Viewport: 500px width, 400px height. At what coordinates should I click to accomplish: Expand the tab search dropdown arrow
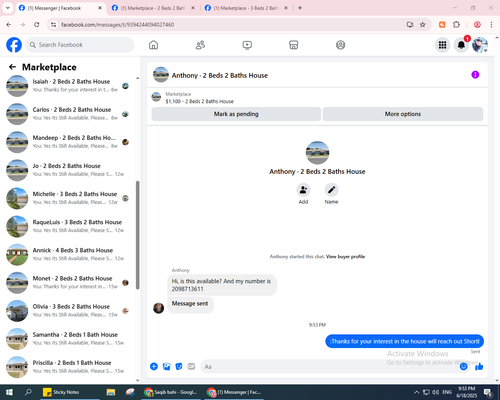tap(7, 8)
